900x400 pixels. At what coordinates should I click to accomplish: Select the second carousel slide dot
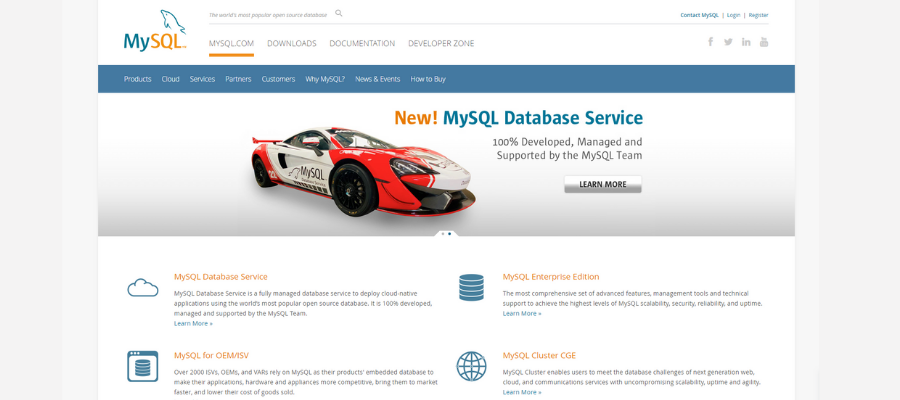(x=449, y=234)
